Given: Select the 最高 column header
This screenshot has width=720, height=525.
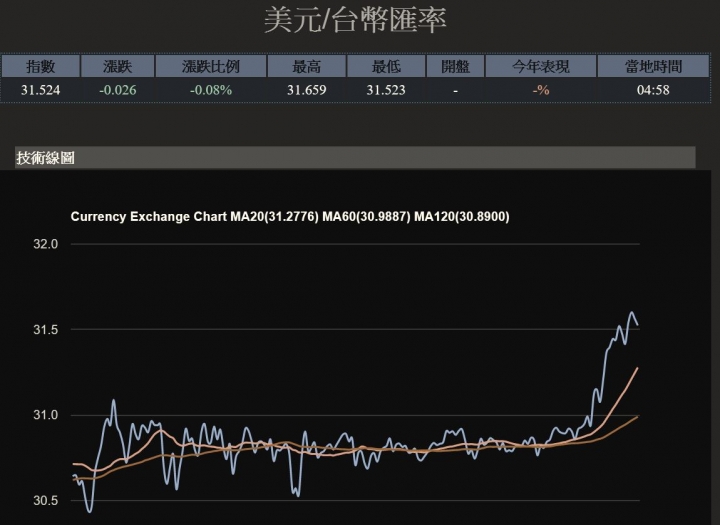Looking at the screenshot, I should click(x=306, y=67).
